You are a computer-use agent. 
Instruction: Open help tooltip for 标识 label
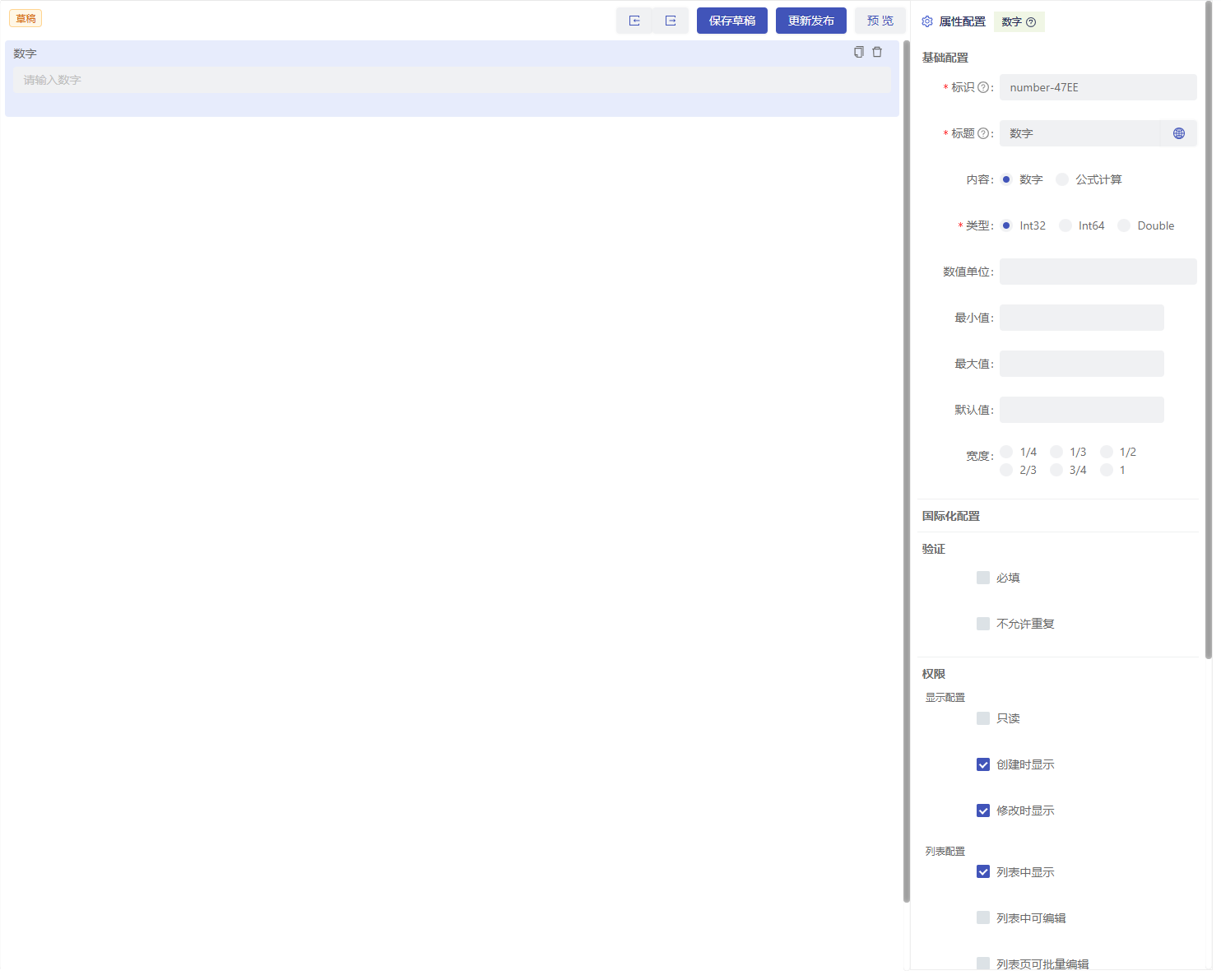(982, 87)
